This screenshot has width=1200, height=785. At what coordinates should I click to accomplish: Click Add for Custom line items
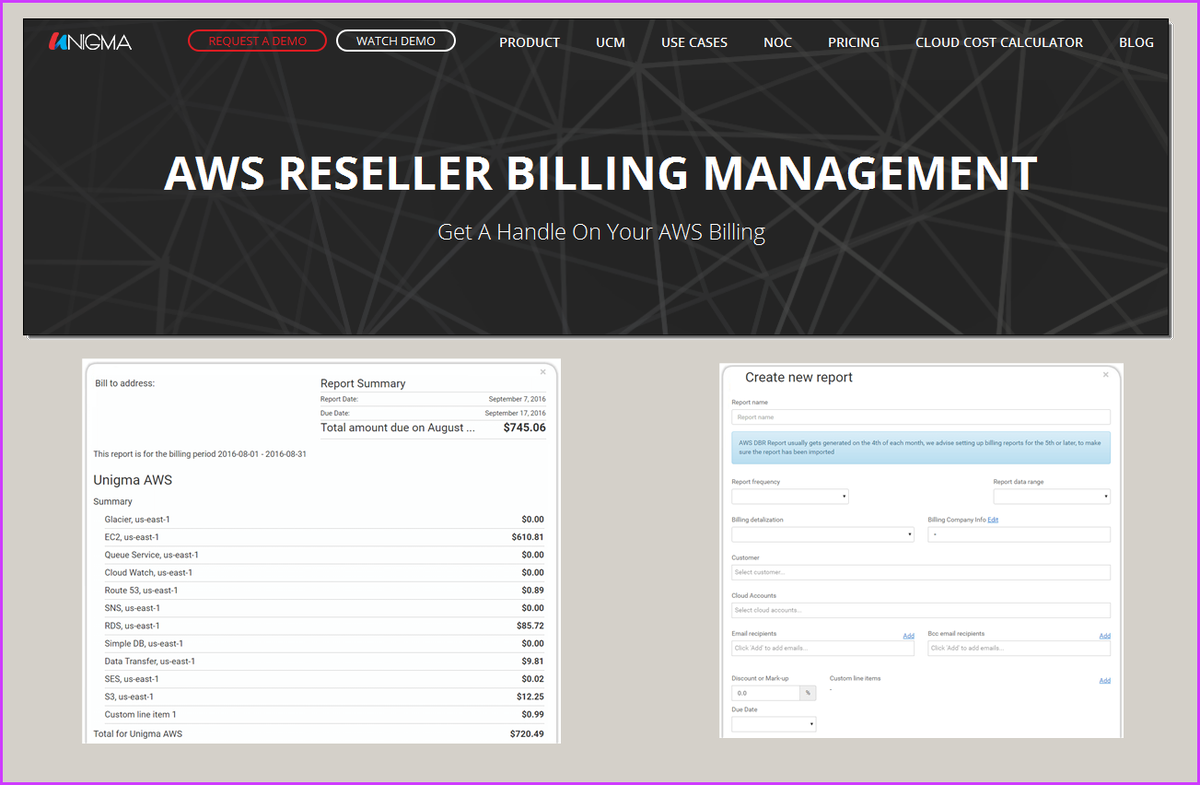(x=1105, y=680)
